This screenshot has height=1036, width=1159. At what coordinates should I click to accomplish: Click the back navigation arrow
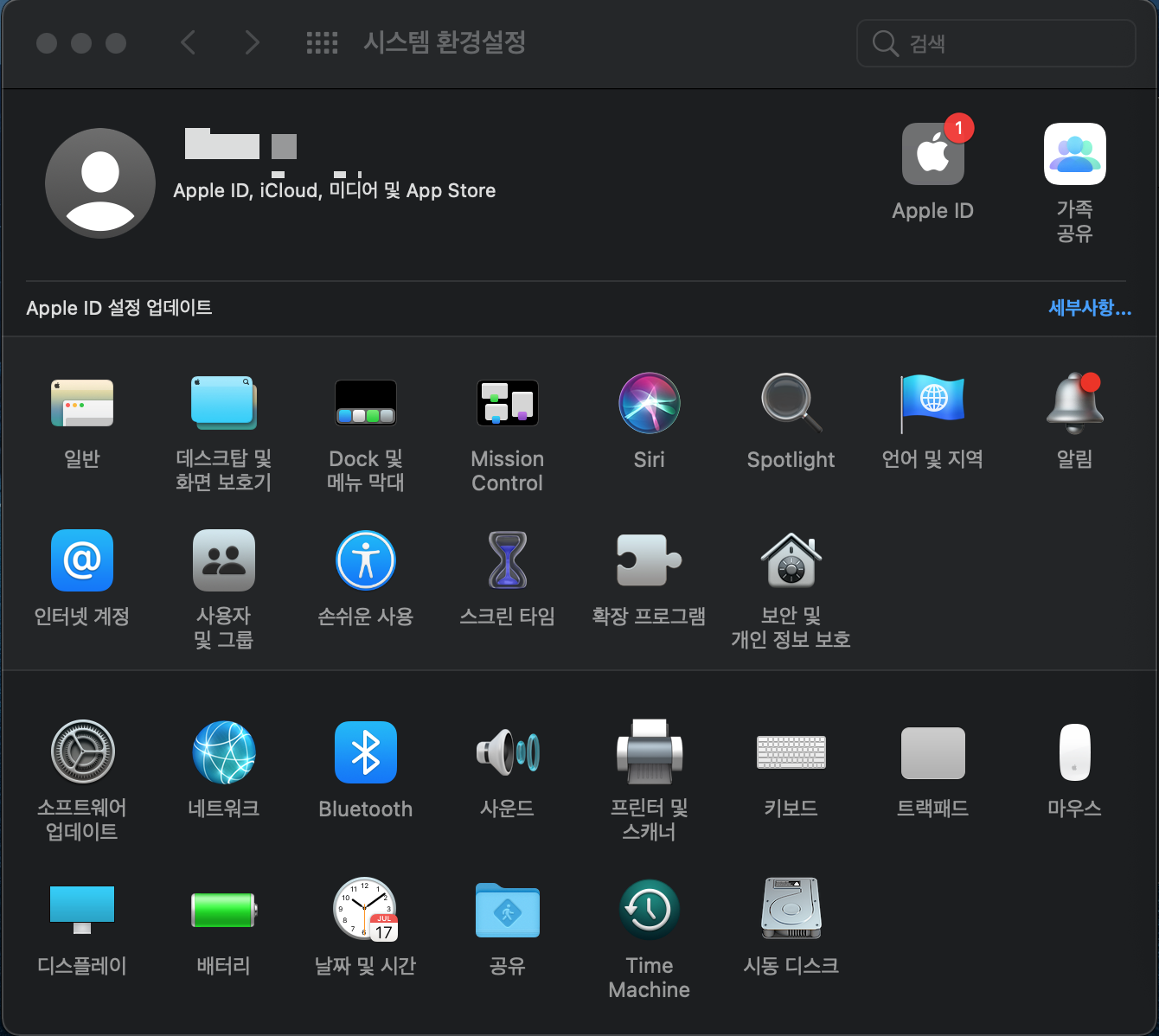coord(189,42)
